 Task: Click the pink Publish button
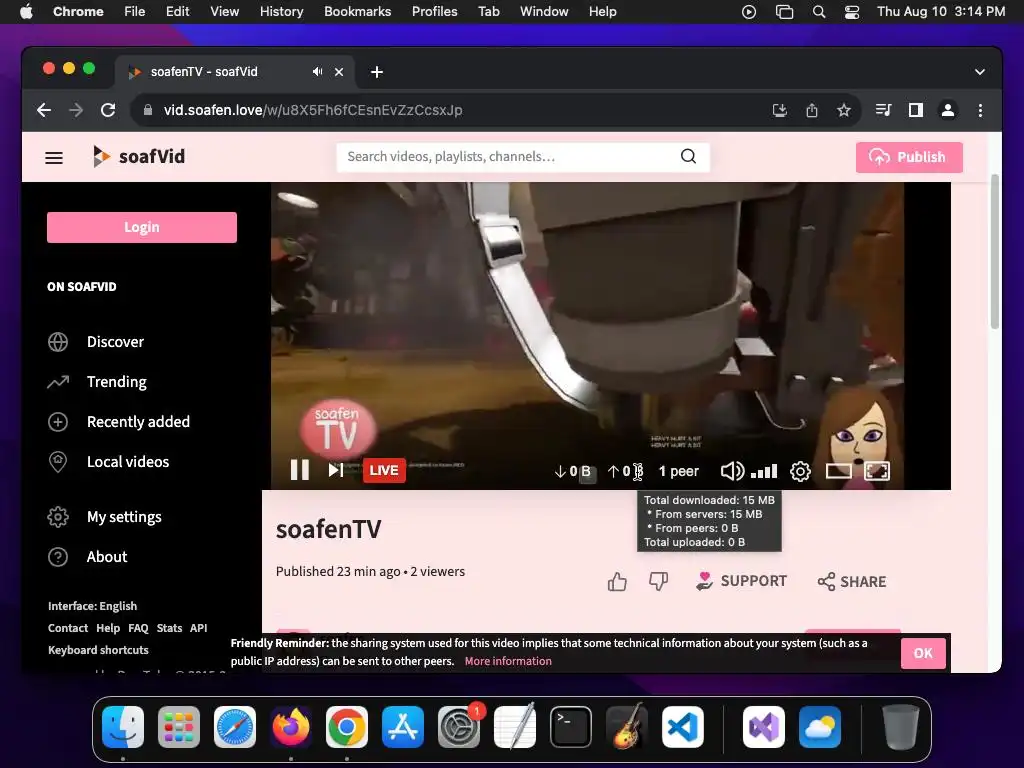pyautogui.click(x=909, y=157)
